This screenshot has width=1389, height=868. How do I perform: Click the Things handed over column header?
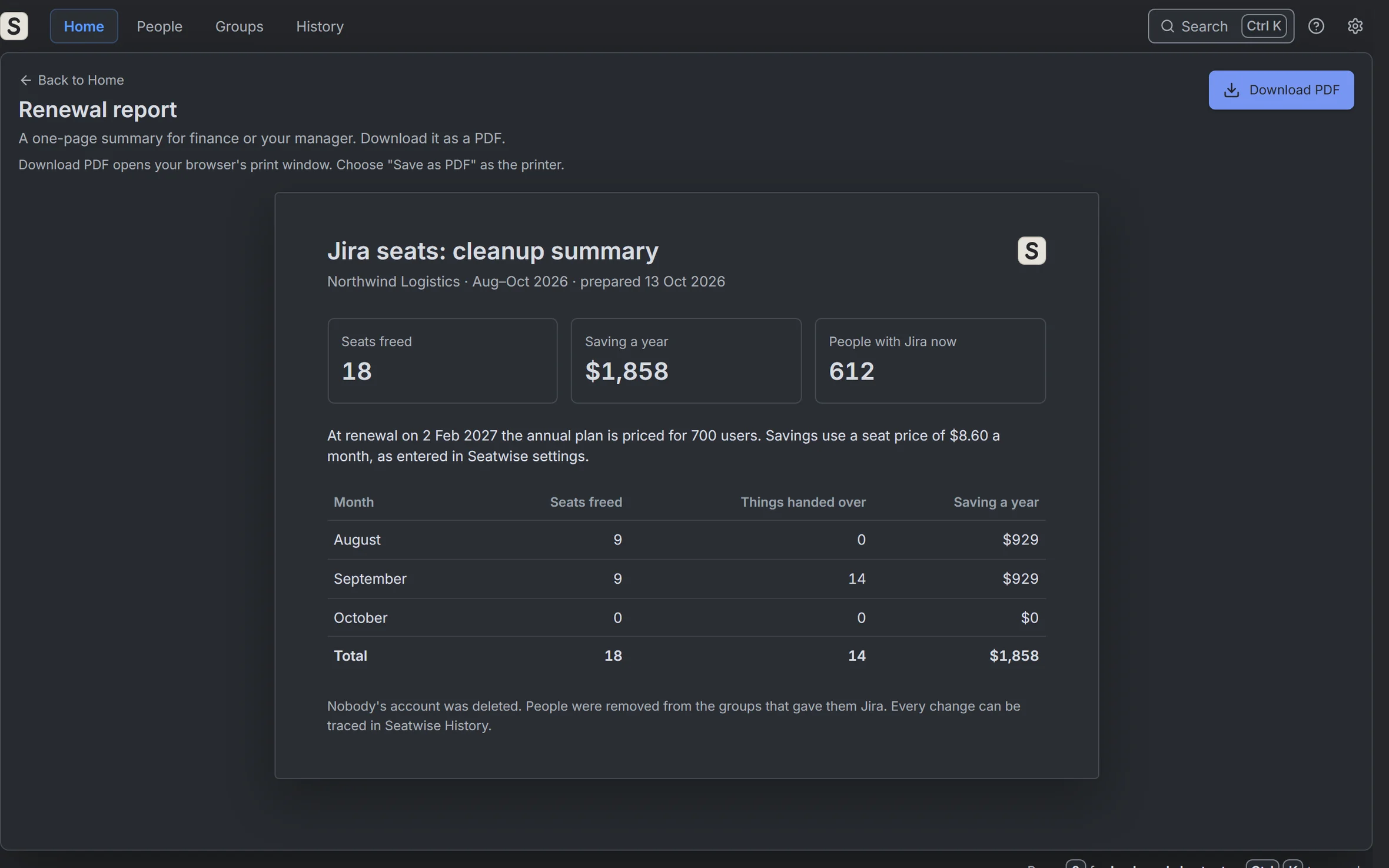tap(803, 502)
